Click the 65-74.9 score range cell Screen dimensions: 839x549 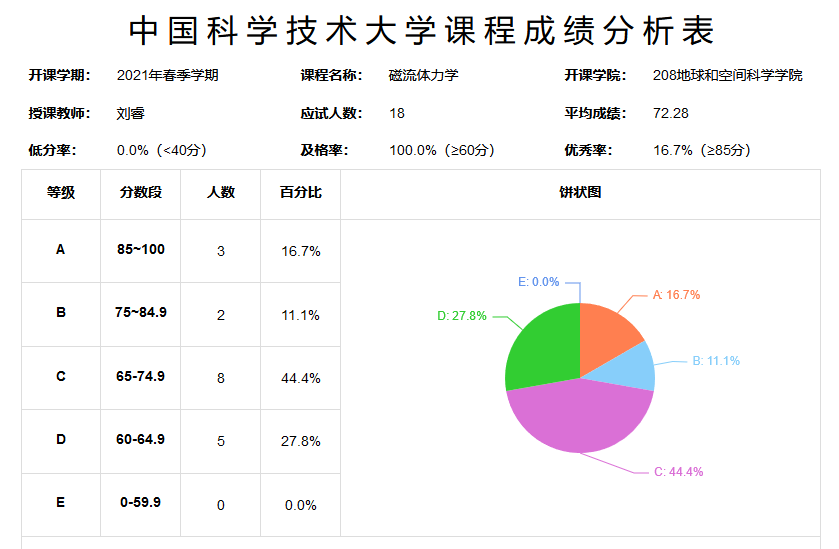click(140, 376)
